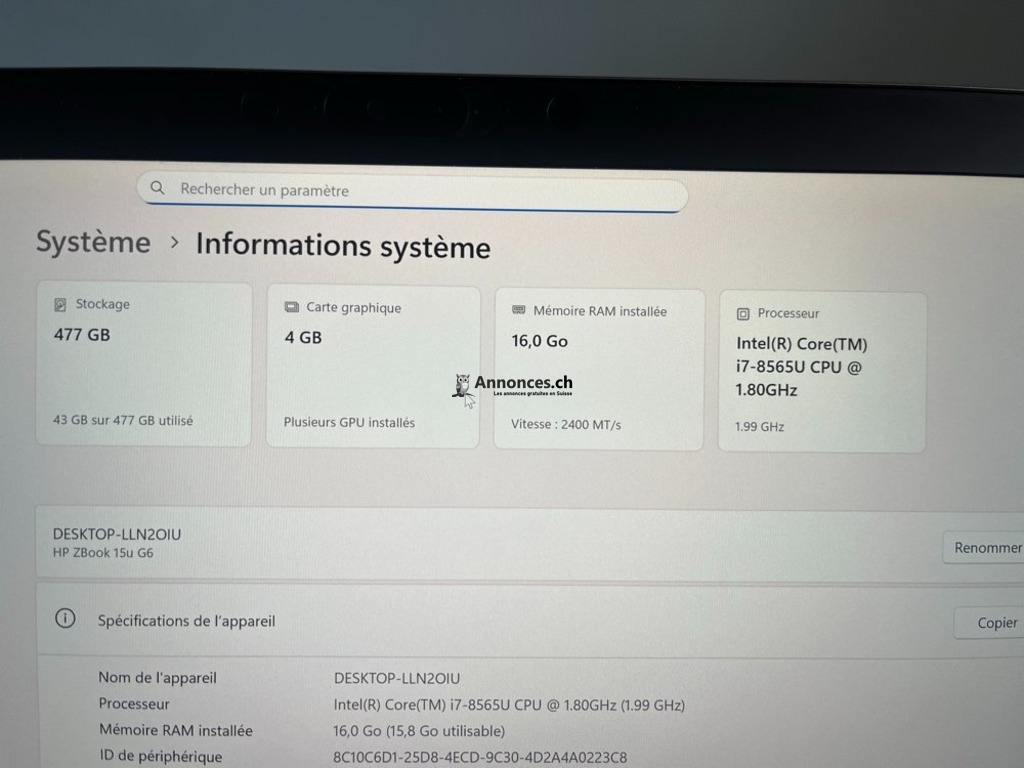Click the magnifier icon in the search box
Viewport: 1024px width, 768px height.
tap(157, 187)
